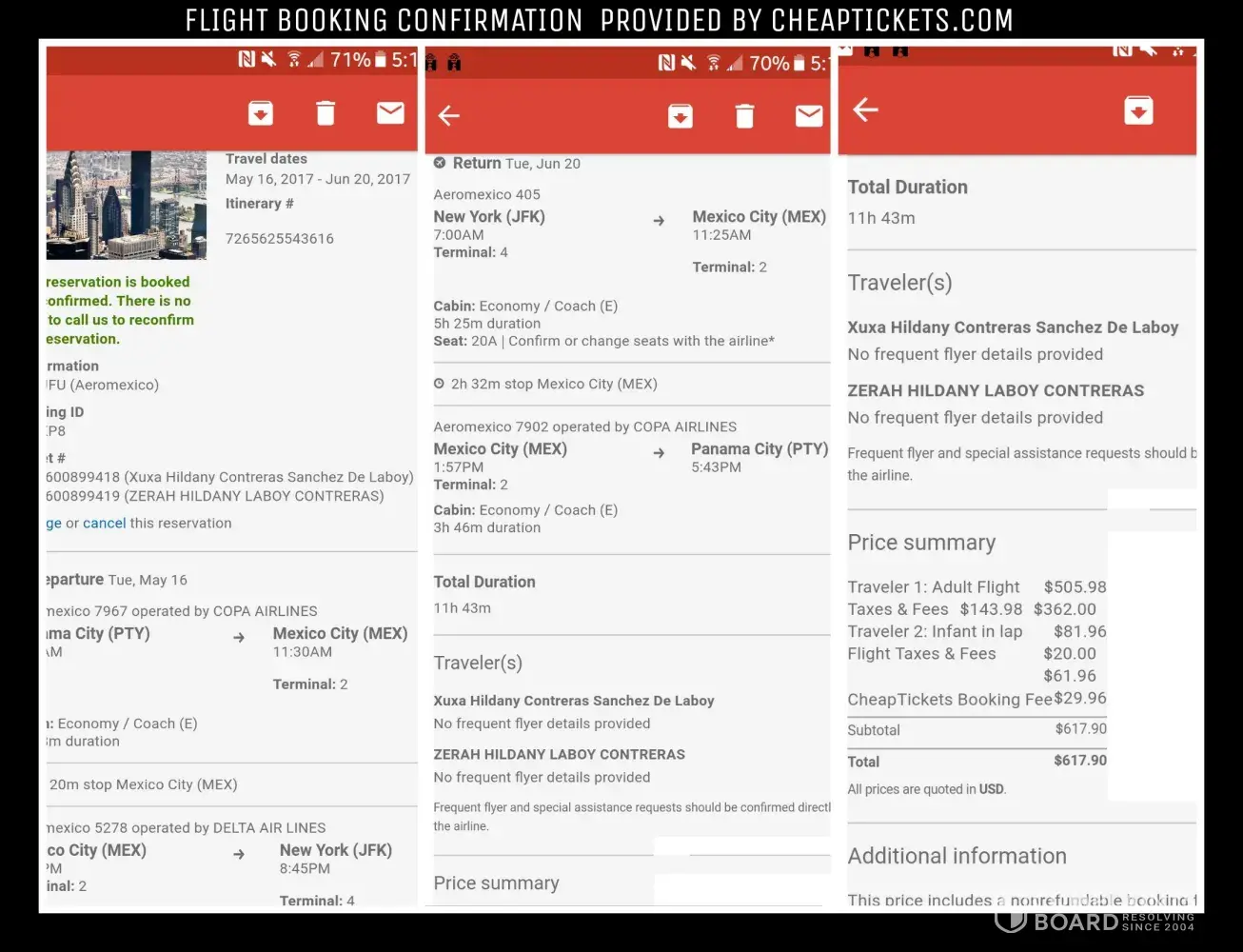Image resolution: width=1243 pixels, height=952 pixels.
Task: Click the NFC status icon in the left screenshot
Action: 247,60
